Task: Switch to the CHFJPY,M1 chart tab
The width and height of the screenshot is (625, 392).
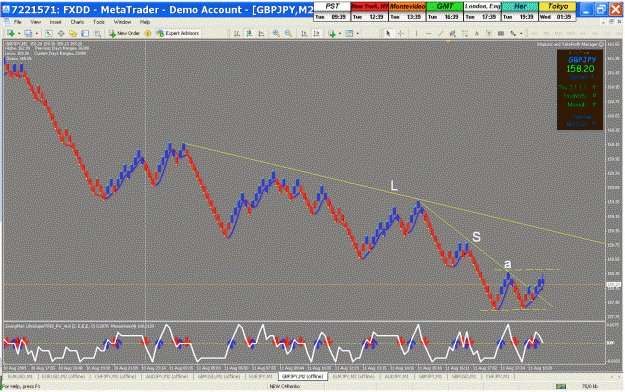Action: 497,376
